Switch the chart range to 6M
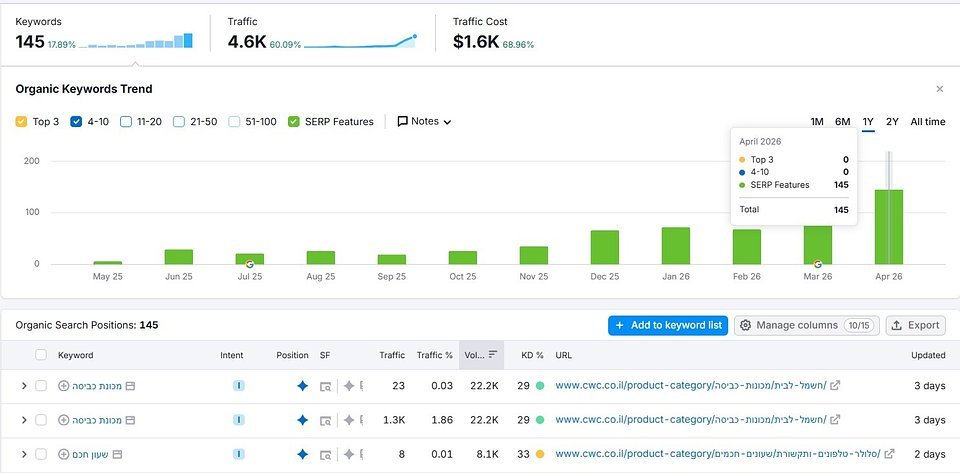 pyautogui.click(x=842, y=122)
